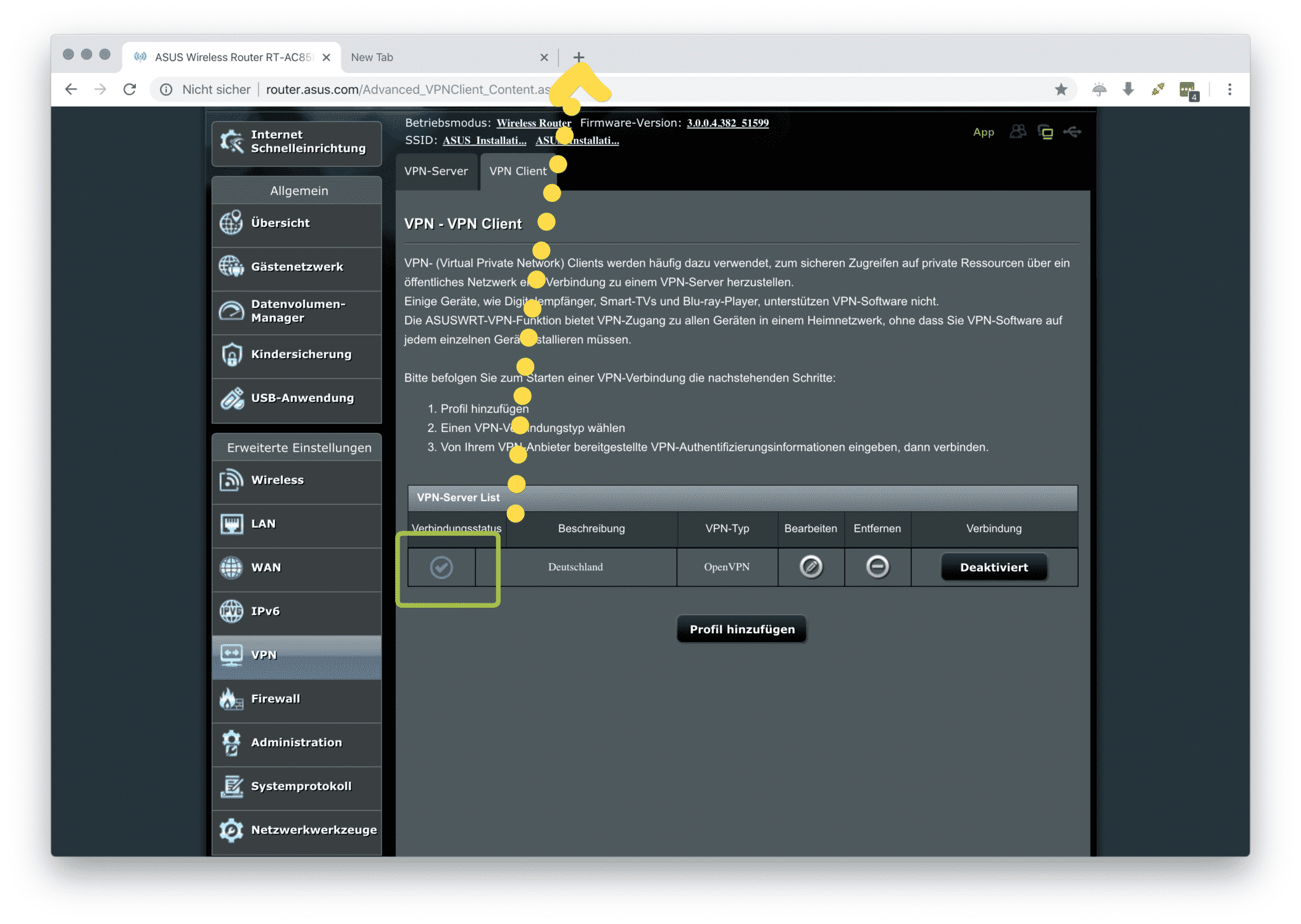Viewport: 1301px width, 924px height.
Task: Go back with browser back arrow
Action: tap(71, 90)
